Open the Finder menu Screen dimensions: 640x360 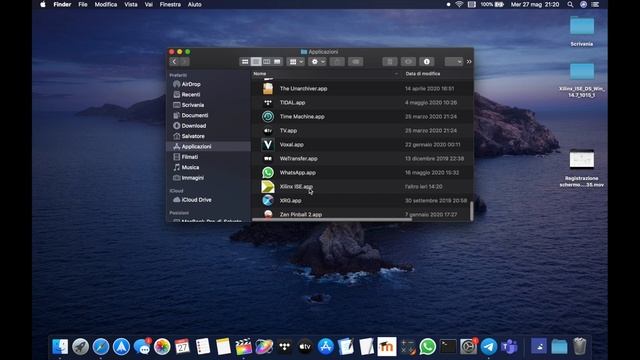(62, 4)
